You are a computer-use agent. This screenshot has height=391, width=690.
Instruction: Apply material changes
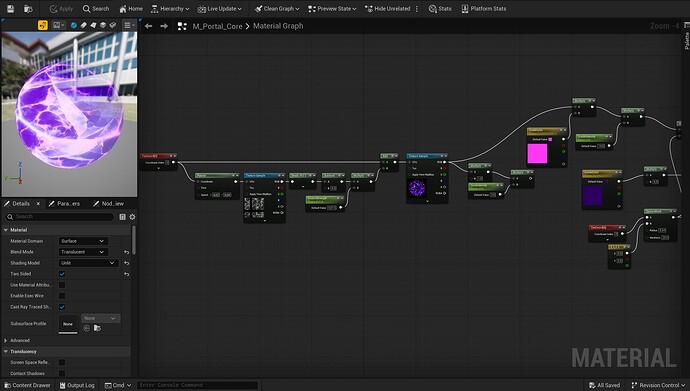tap(61, 8)
